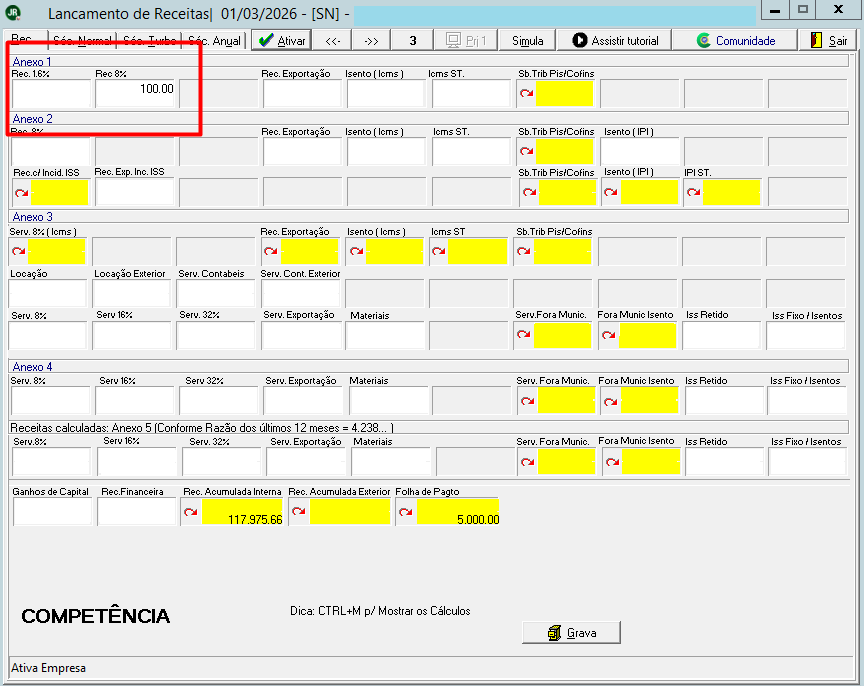This screenshot has height=686, width=864.
Task: Click the Anexo 3 Rec. Exportação red arrow
Action: point(271,251)
